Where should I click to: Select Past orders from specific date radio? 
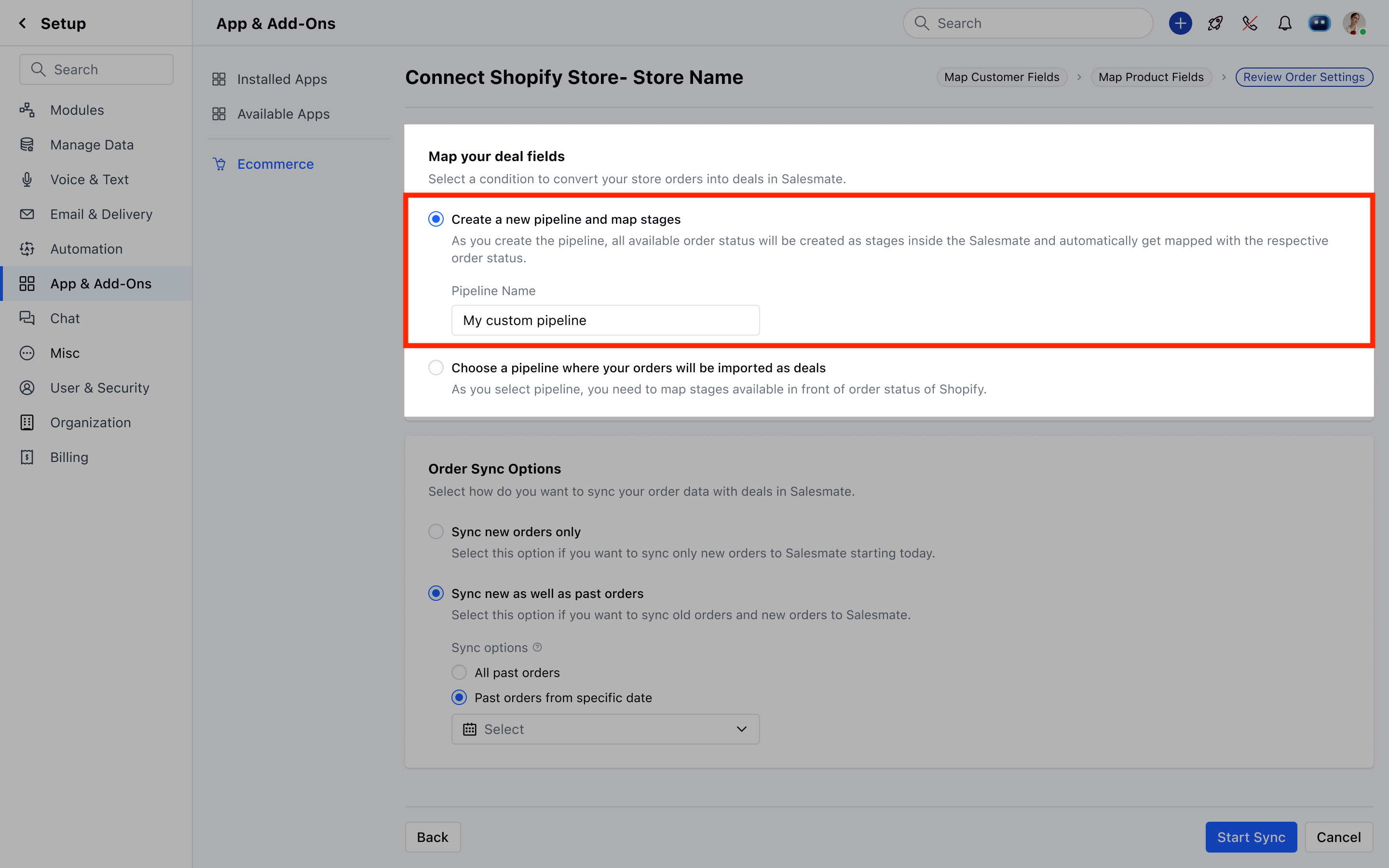point(459,697)
